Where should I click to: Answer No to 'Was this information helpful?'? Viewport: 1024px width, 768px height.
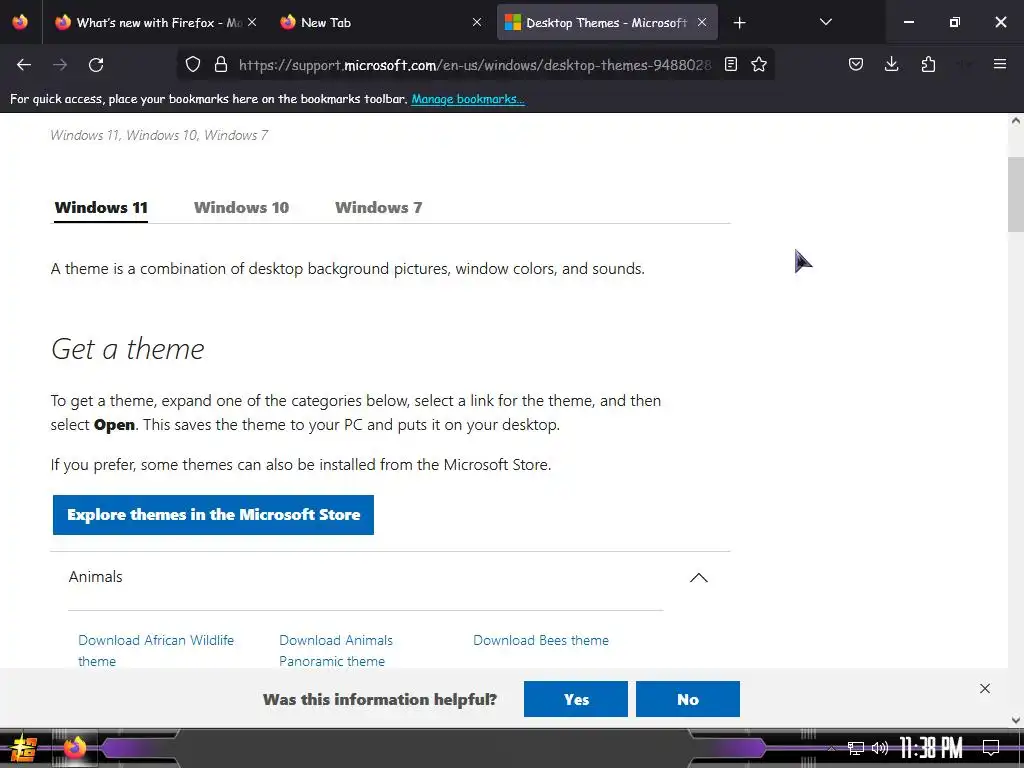point(688,699)
